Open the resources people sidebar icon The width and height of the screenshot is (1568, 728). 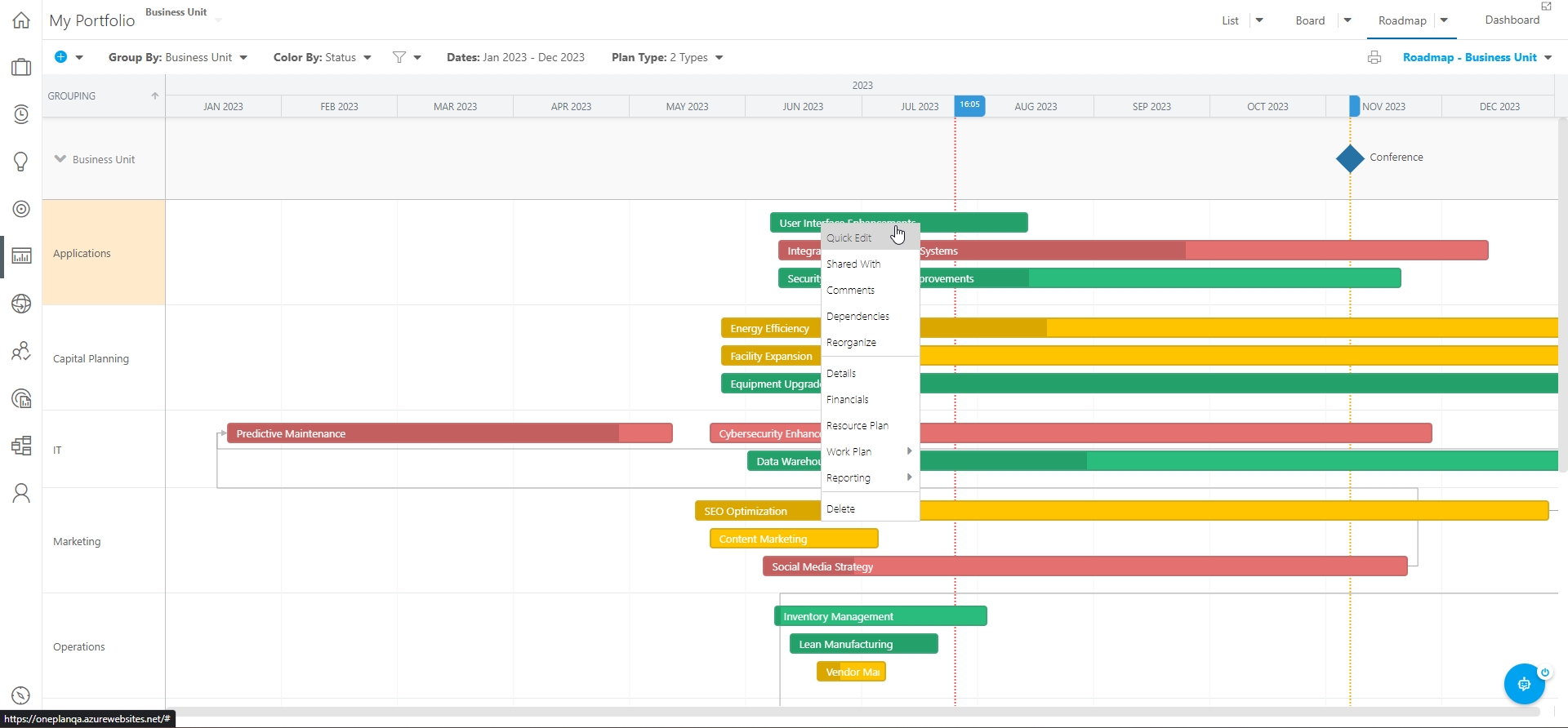[x=21, y=351]
